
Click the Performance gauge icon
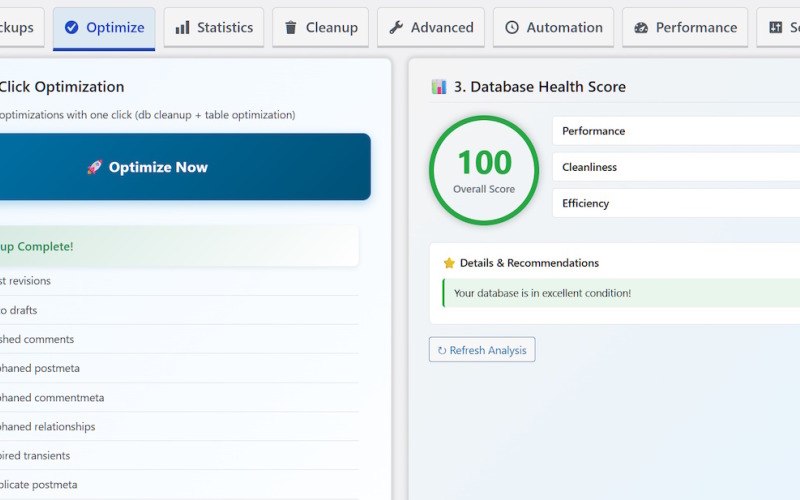pyautogui.click(x=641, y=28)
